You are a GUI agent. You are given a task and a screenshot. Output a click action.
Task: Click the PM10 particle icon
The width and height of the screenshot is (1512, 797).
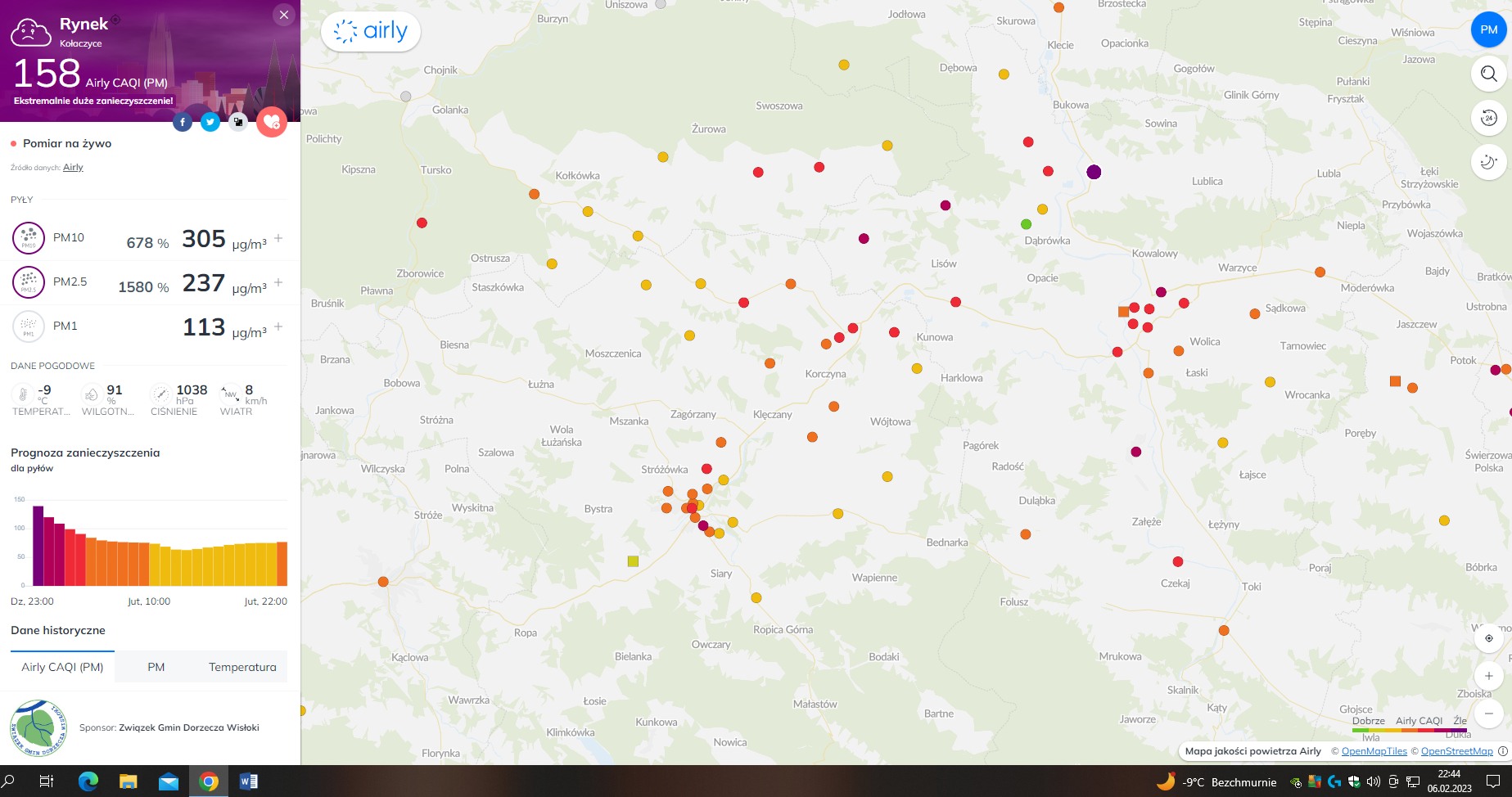tap(29, 238)
